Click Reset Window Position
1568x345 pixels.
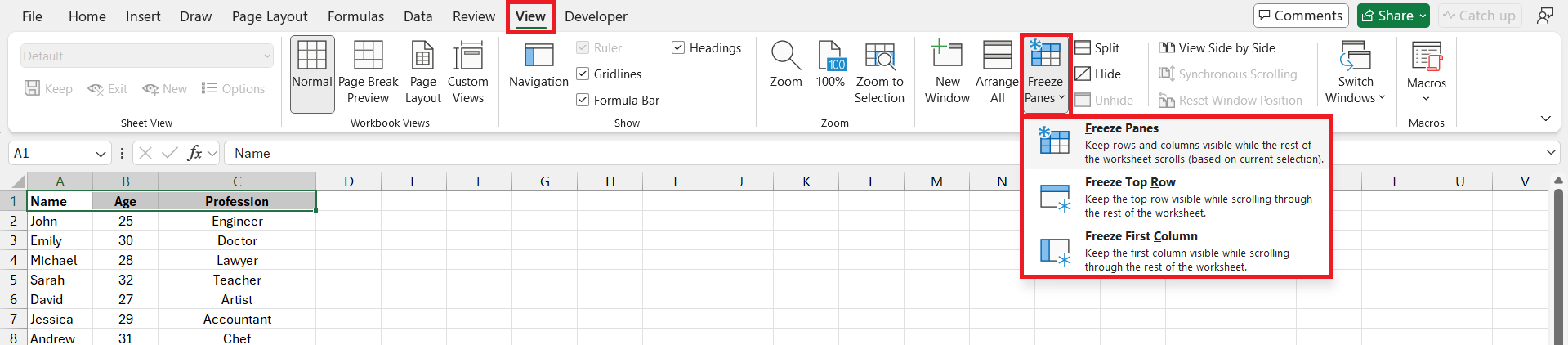coord(1231,101)
